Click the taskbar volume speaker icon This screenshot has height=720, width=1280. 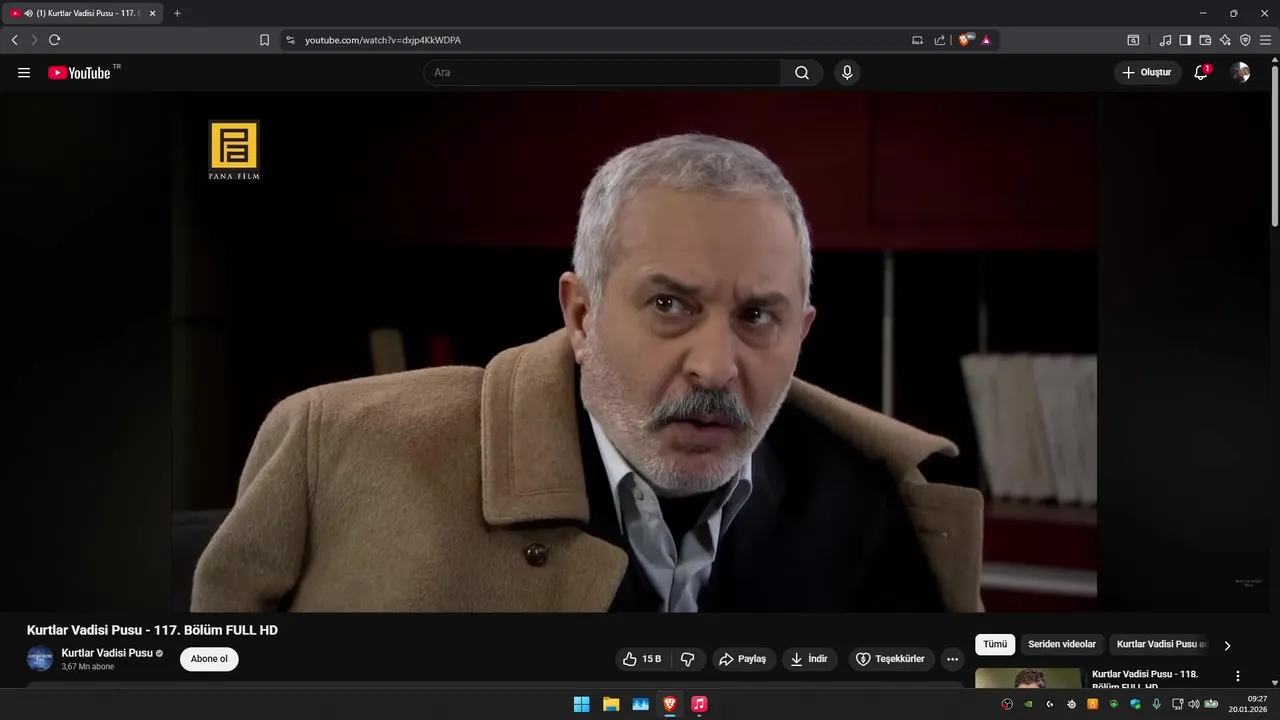coord(1193,704)
